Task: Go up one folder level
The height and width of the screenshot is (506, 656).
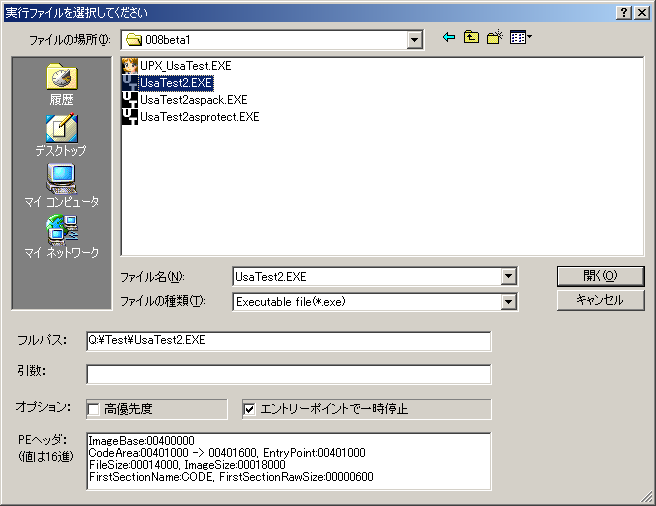Action: (471, 38)
